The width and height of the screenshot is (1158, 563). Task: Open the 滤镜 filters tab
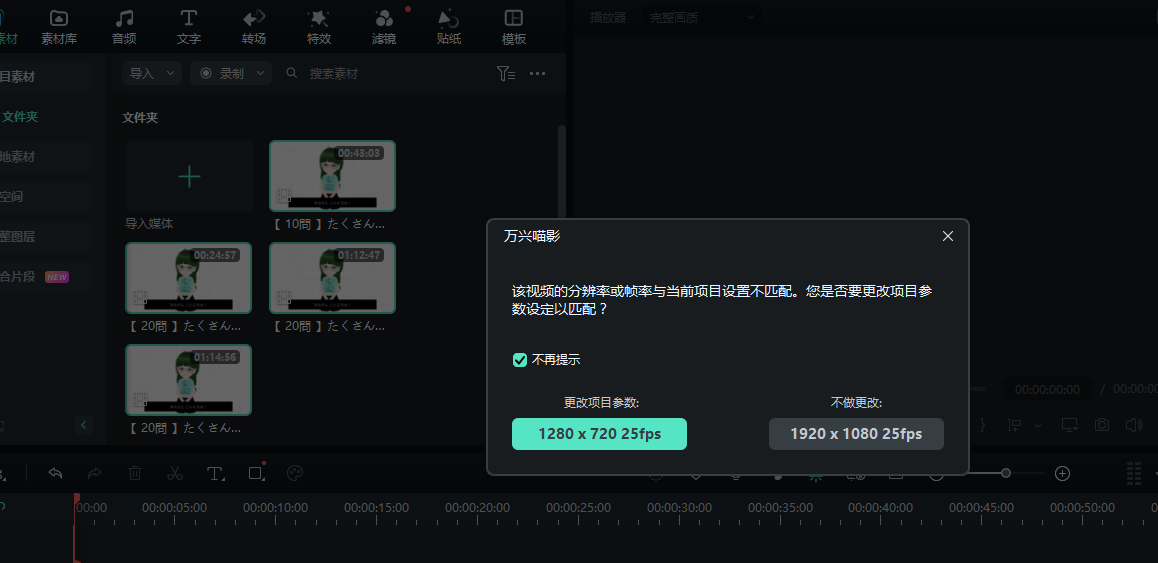point(384,27)
